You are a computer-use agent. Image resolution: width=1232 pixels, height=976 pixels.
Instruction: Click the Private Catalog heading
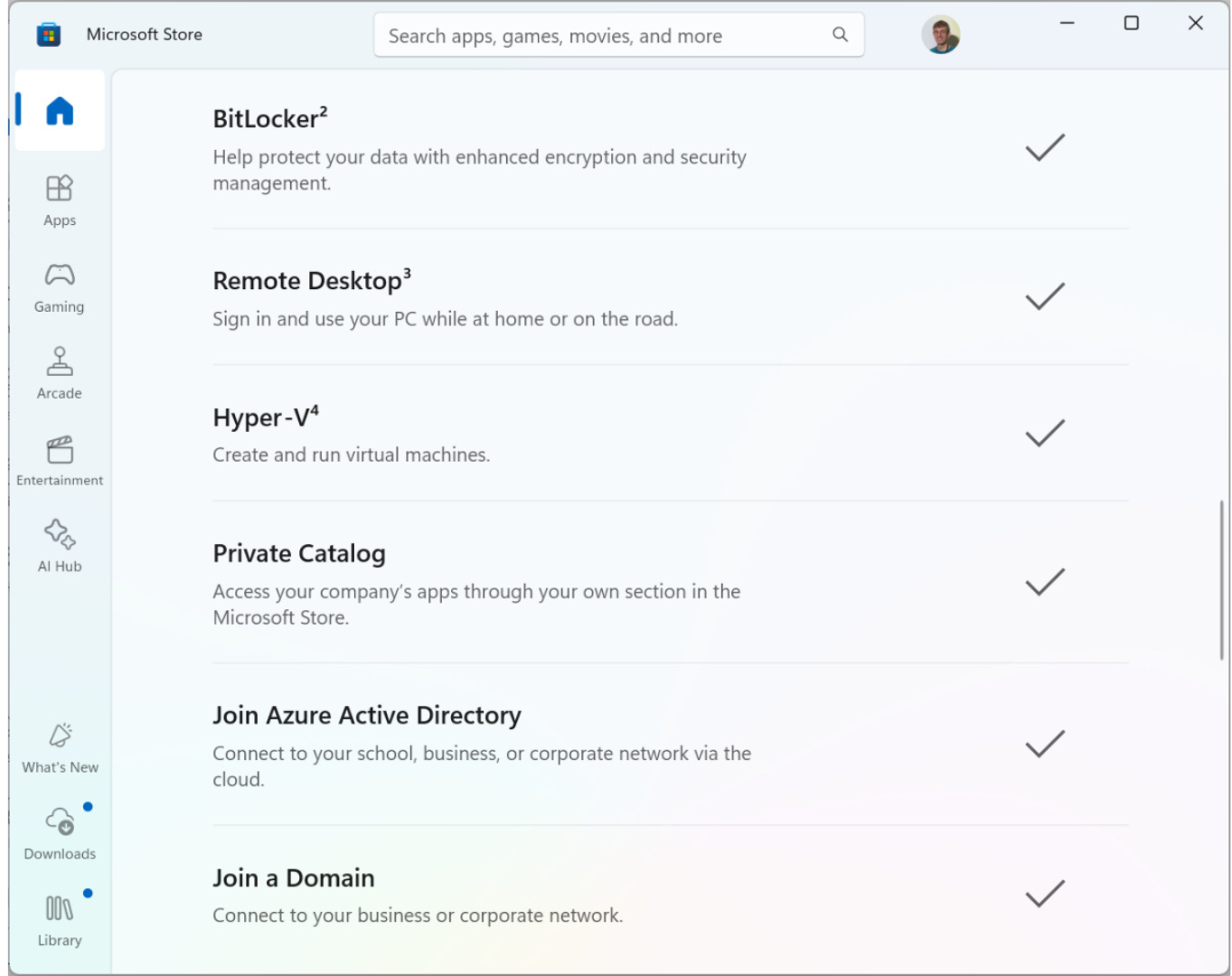(x=299, y=554)
